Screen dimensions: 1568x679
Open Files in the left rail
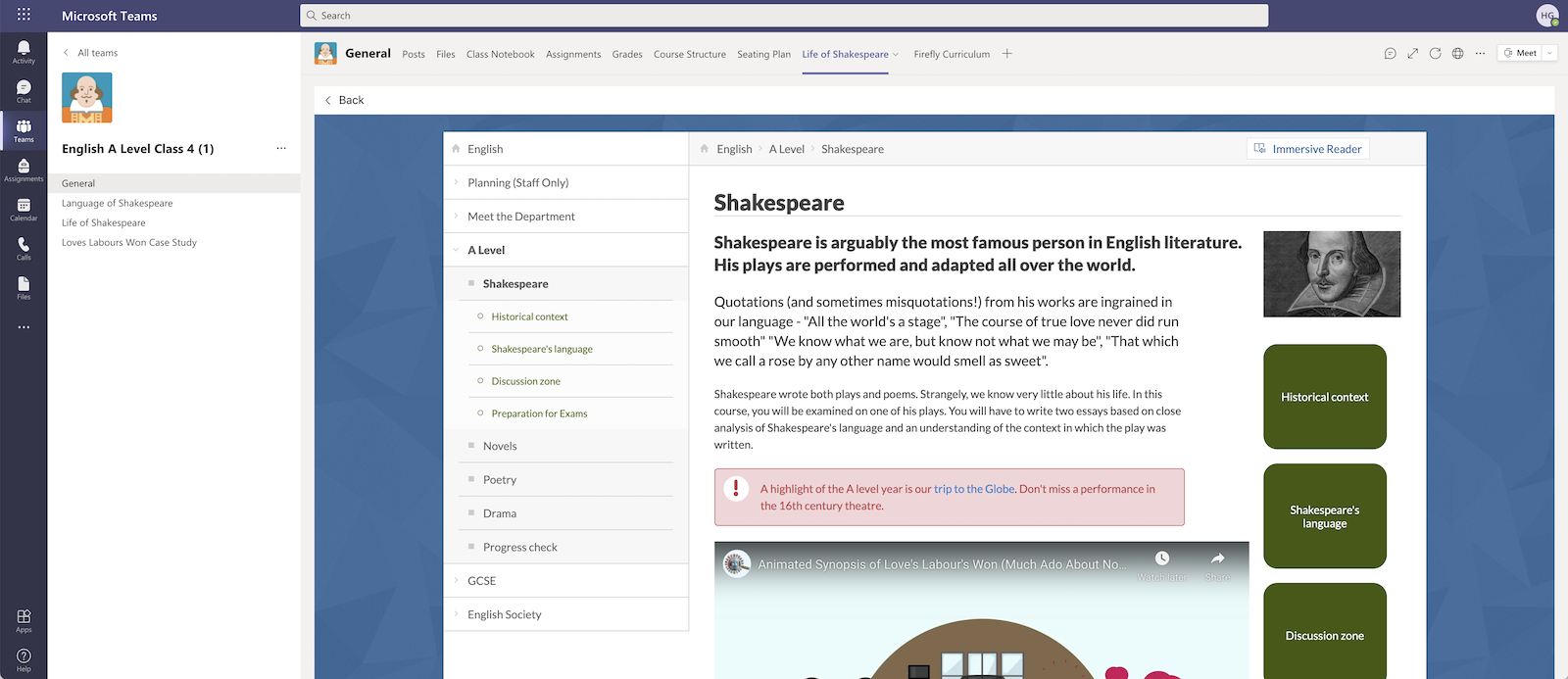point(24,288)
